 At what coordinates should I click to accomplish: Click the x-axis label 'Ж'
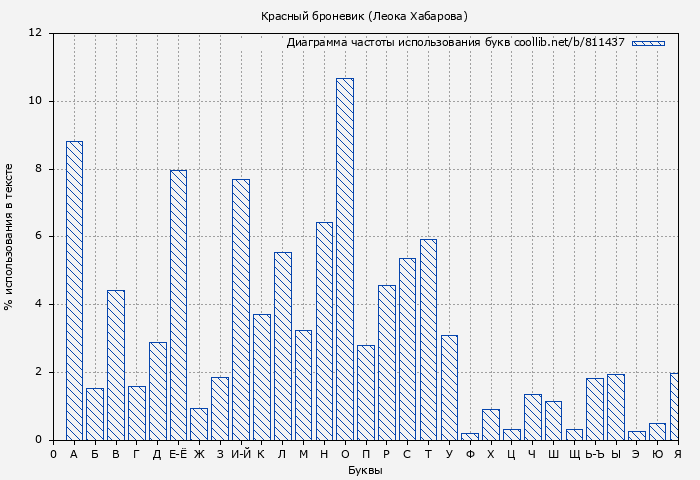pos(199,454)
